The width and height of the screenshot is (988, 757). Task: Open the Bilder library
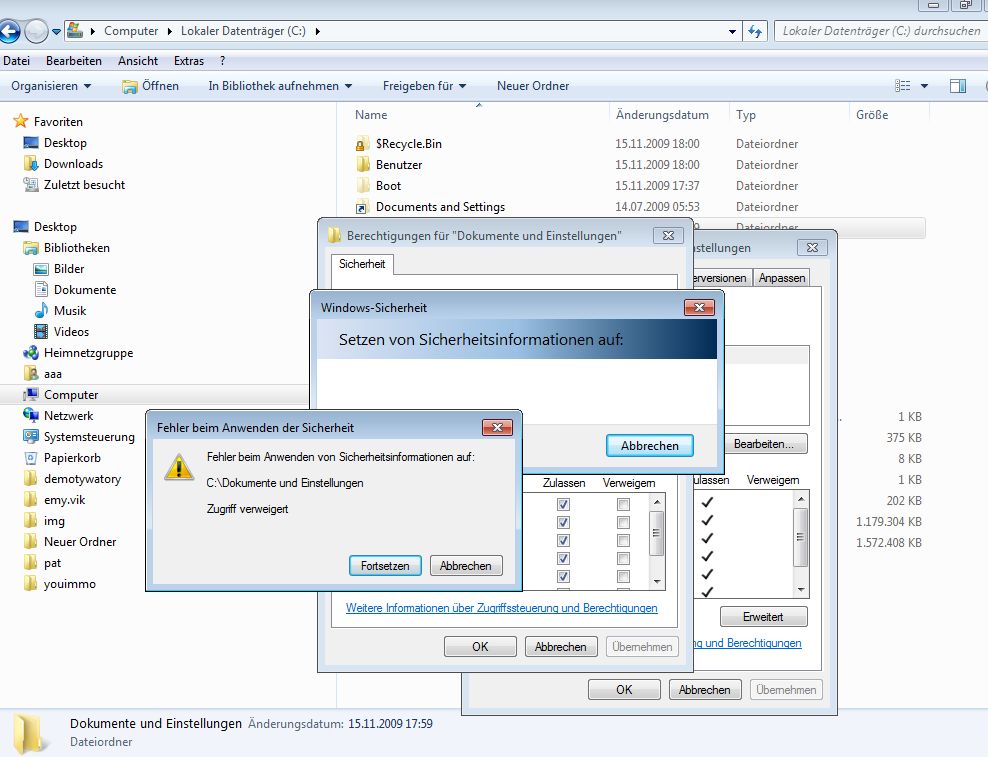(x=69, y=269)
